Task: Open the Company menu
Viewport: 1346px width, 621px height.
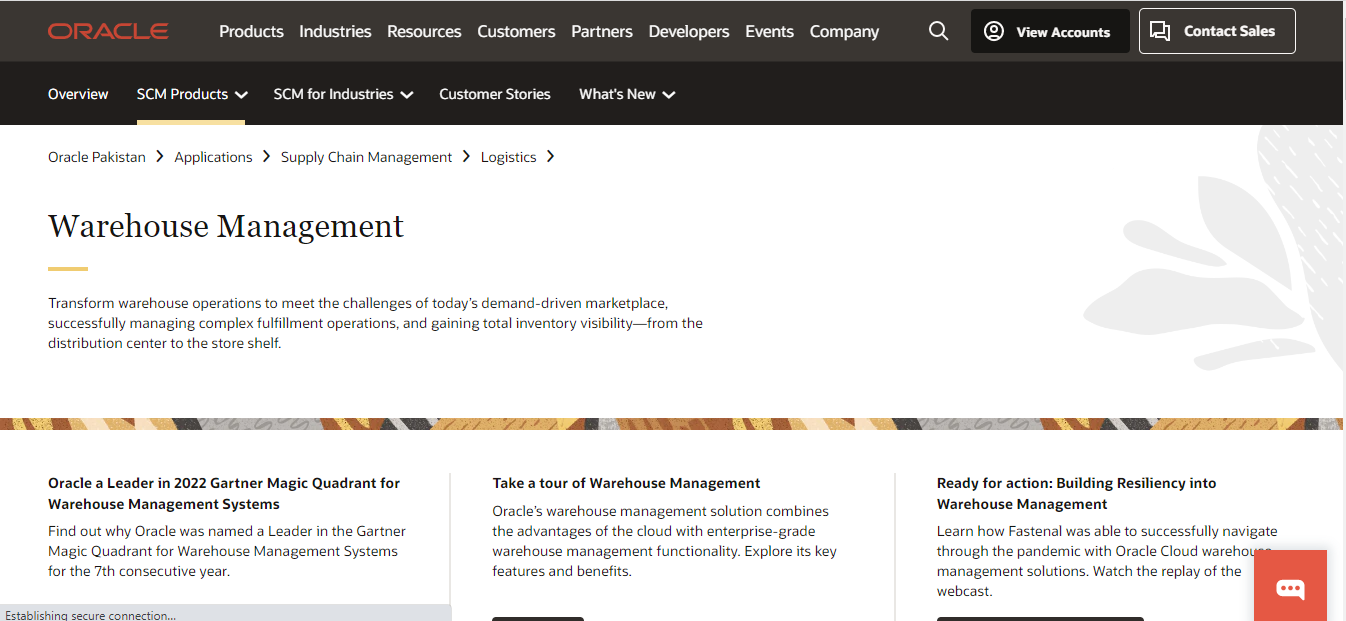Action: [x=844, y=31]
